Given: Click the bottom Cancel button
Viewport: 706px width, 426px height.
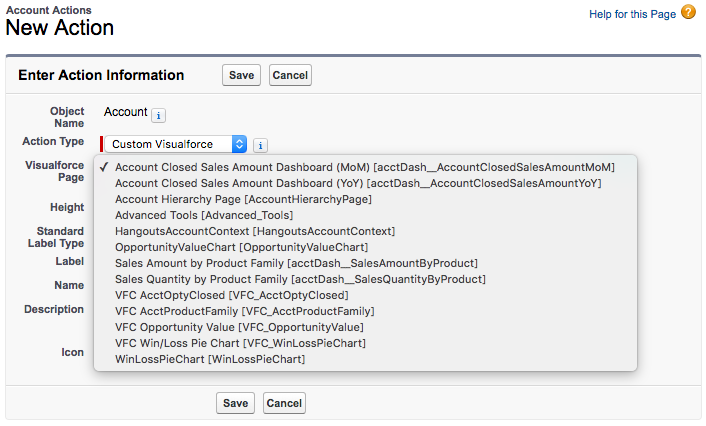Looking at the screenshot, I should [x=284, y=403].
